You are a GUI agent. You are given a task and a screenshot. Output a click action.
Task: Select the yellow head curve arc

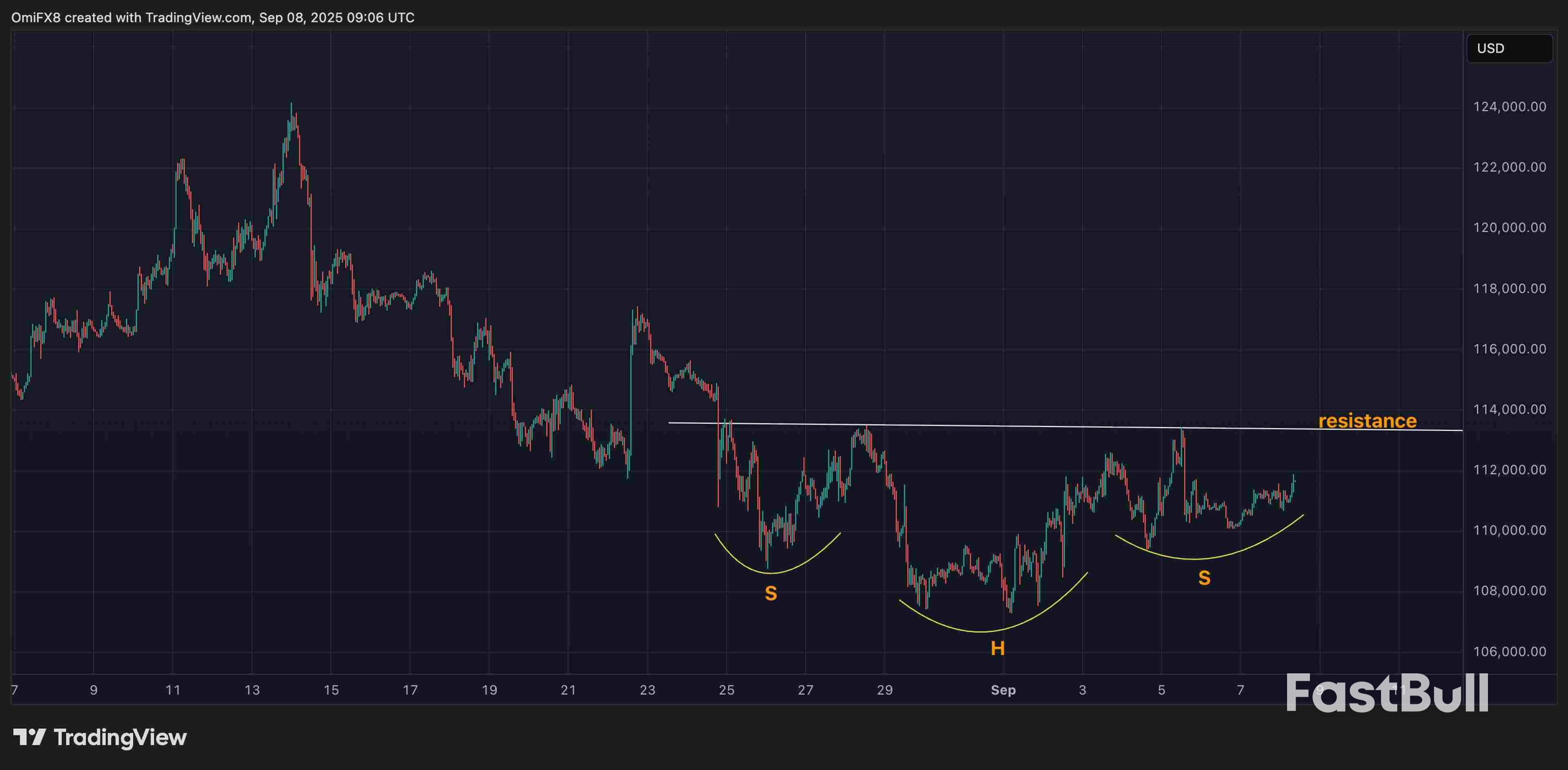click(x=981, y=631)
